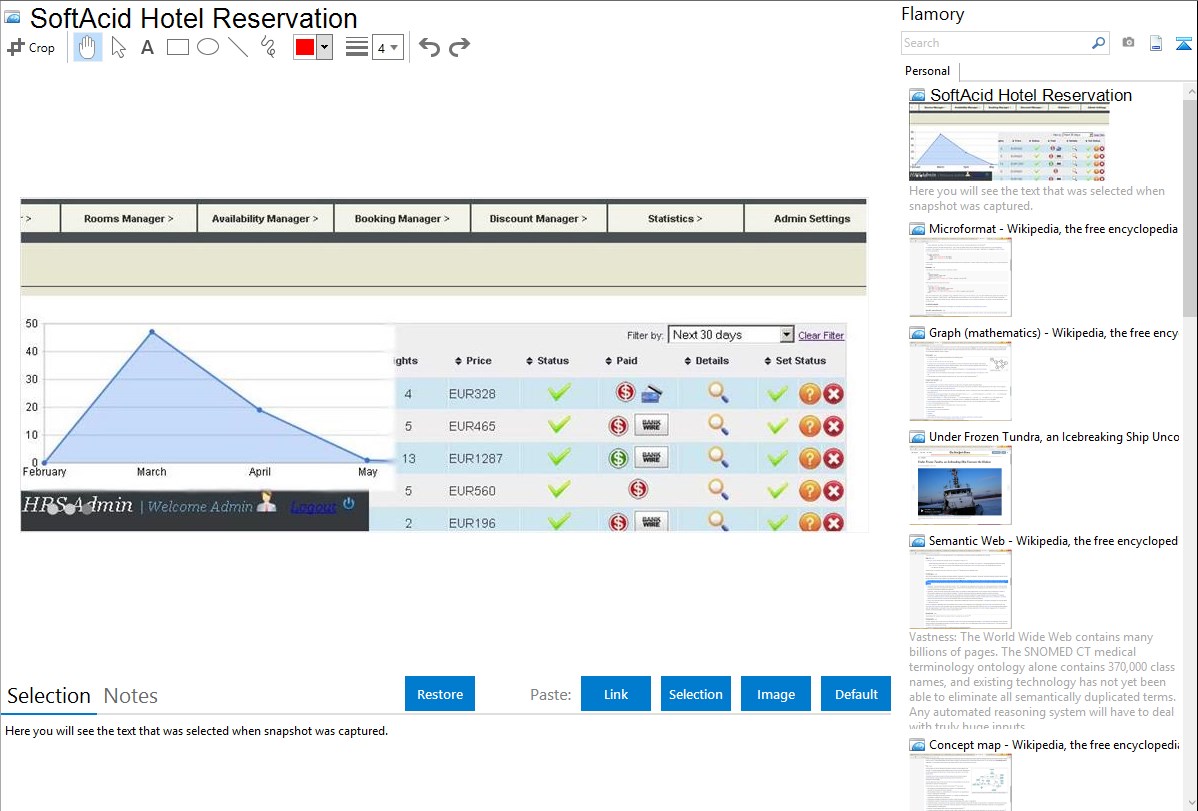Screen dimensions: 1198x811
Task: Select Concept map snapshot title
Action: tap(1053, 744)
